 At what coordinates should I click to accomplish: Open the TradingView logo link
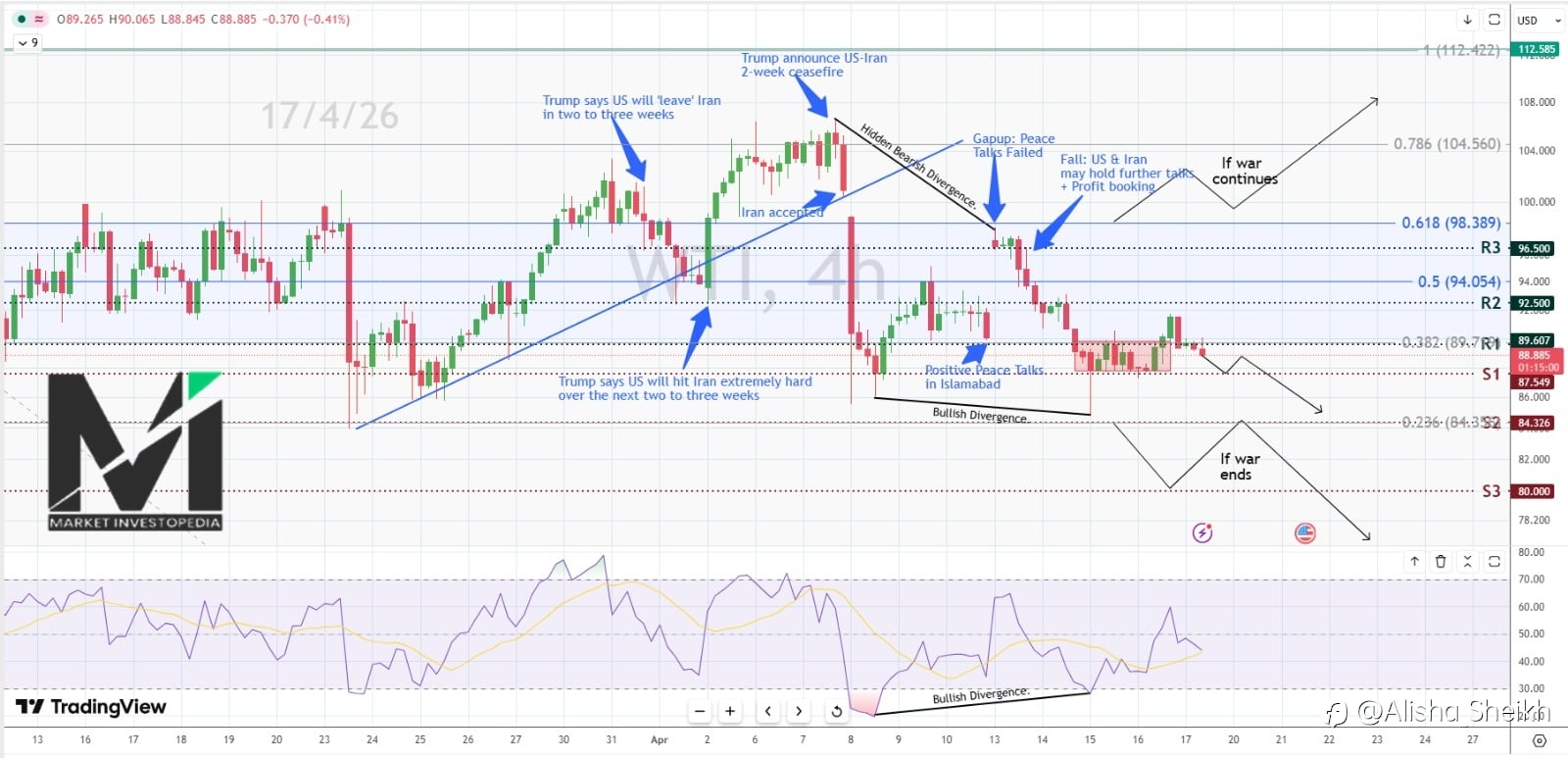(91, 707)
